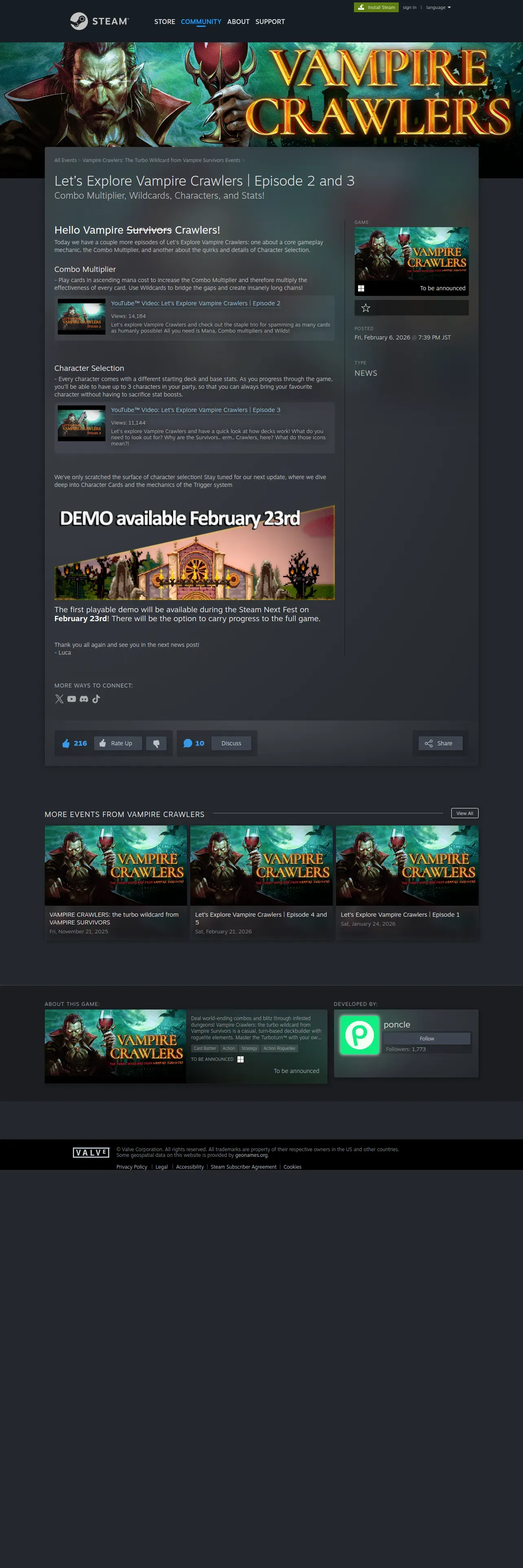Click the Steam logo in header
Viewport: 523px width, 1568px height.
click(x=99, y=21)
